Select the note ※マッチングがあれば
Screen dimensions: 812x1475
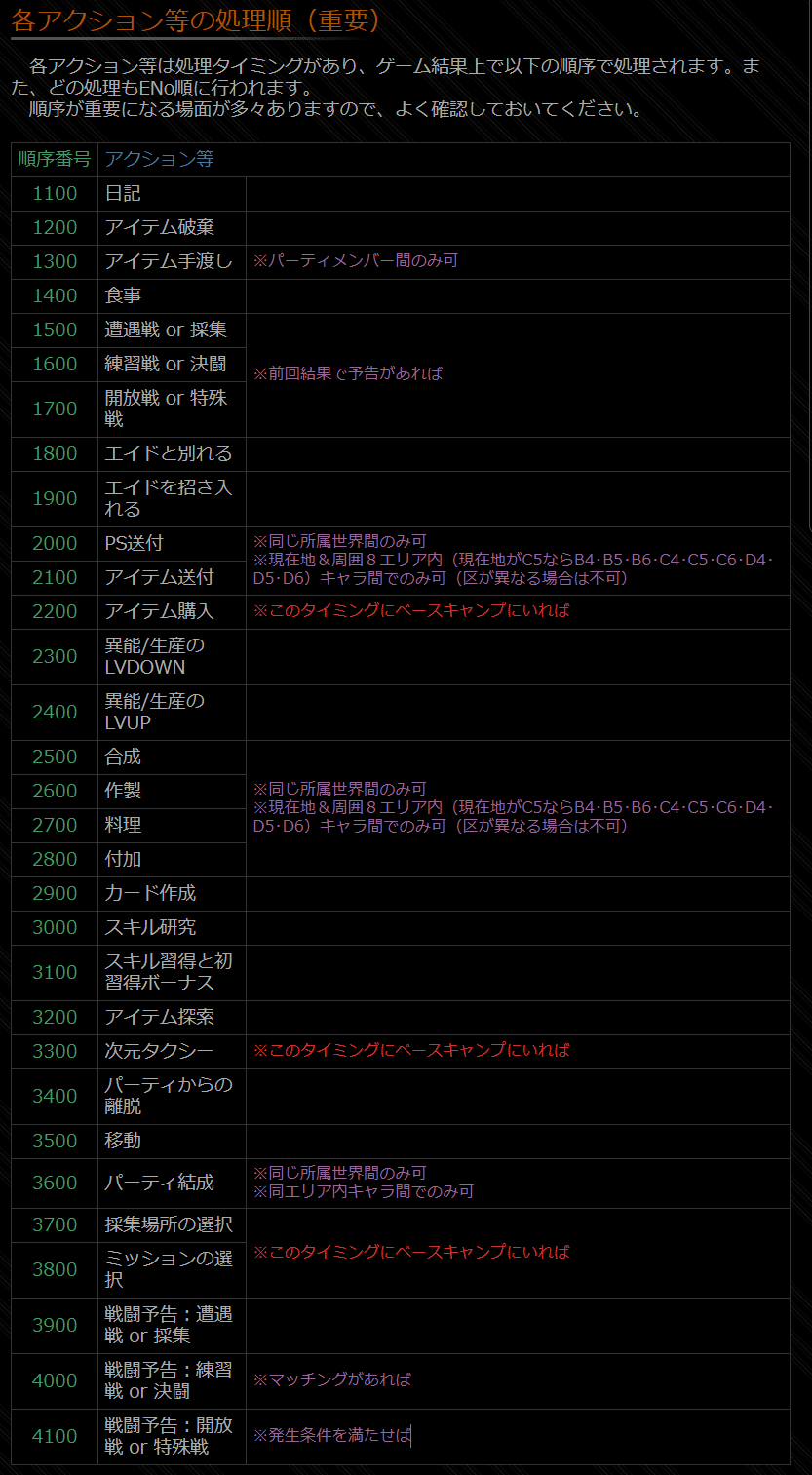[x=332, y=1380]
